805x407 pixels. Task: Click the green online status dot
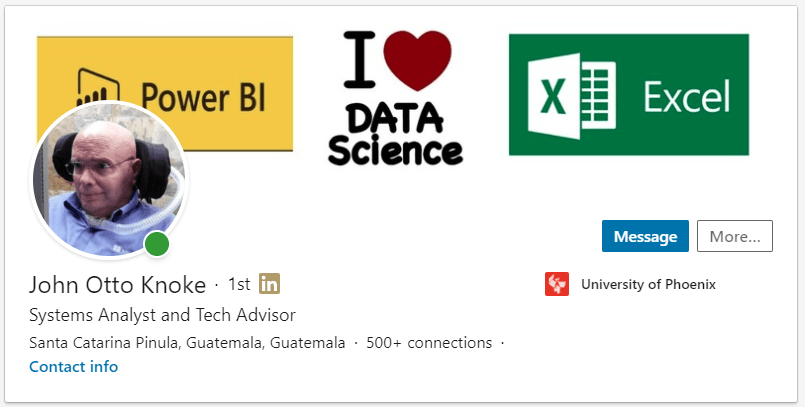[156, 244]
